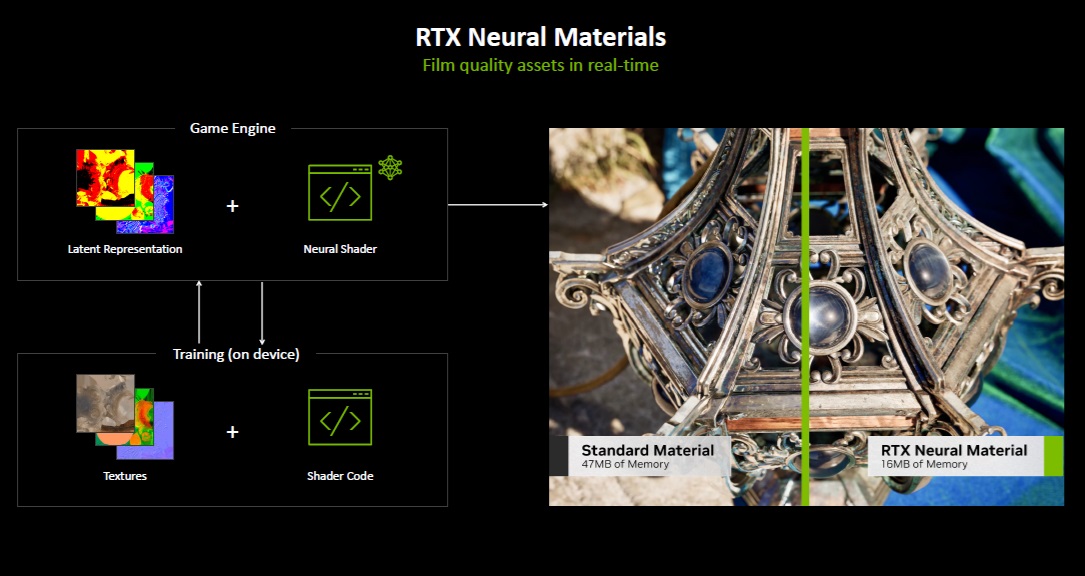Select the Textures image stack
Viewport: 1085px width, 576px height.
tap(125, 417)
